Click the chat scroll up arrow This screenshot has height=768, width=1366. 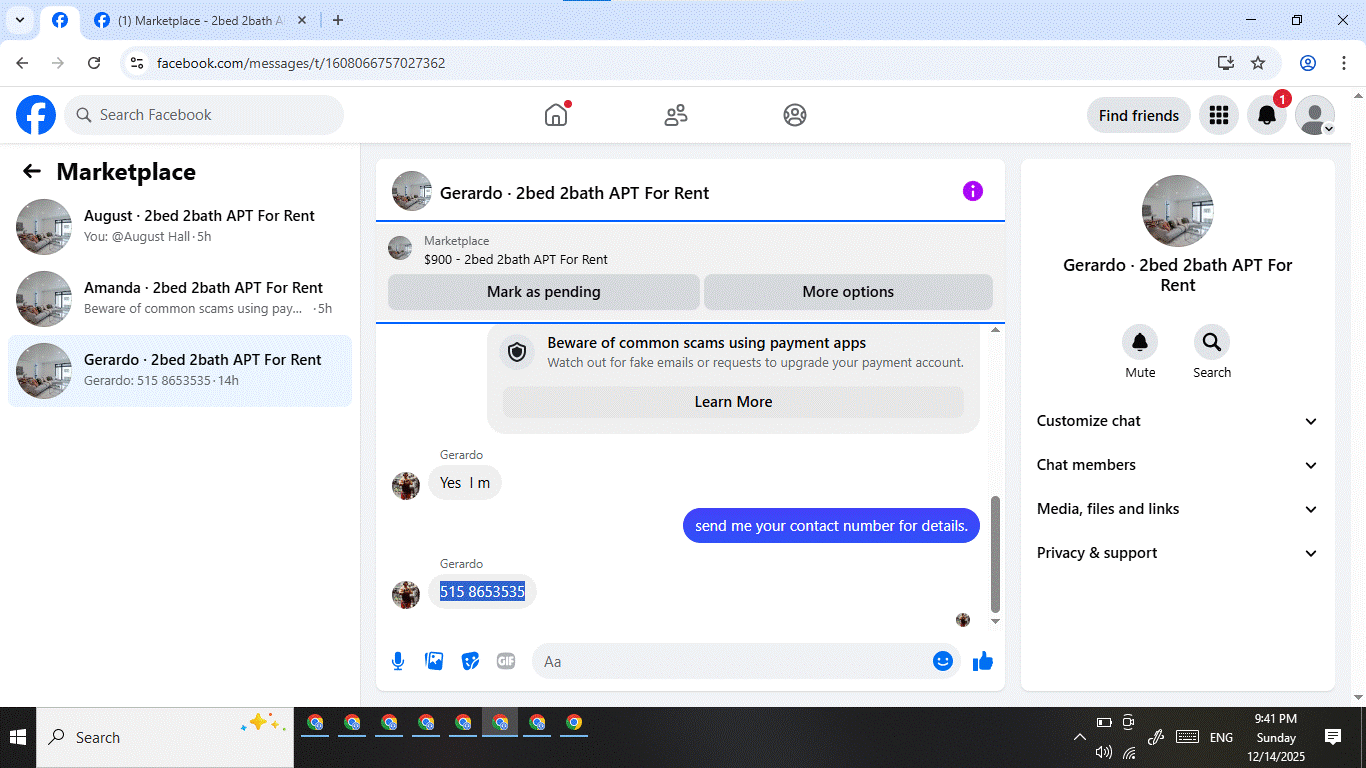[995, 330]
